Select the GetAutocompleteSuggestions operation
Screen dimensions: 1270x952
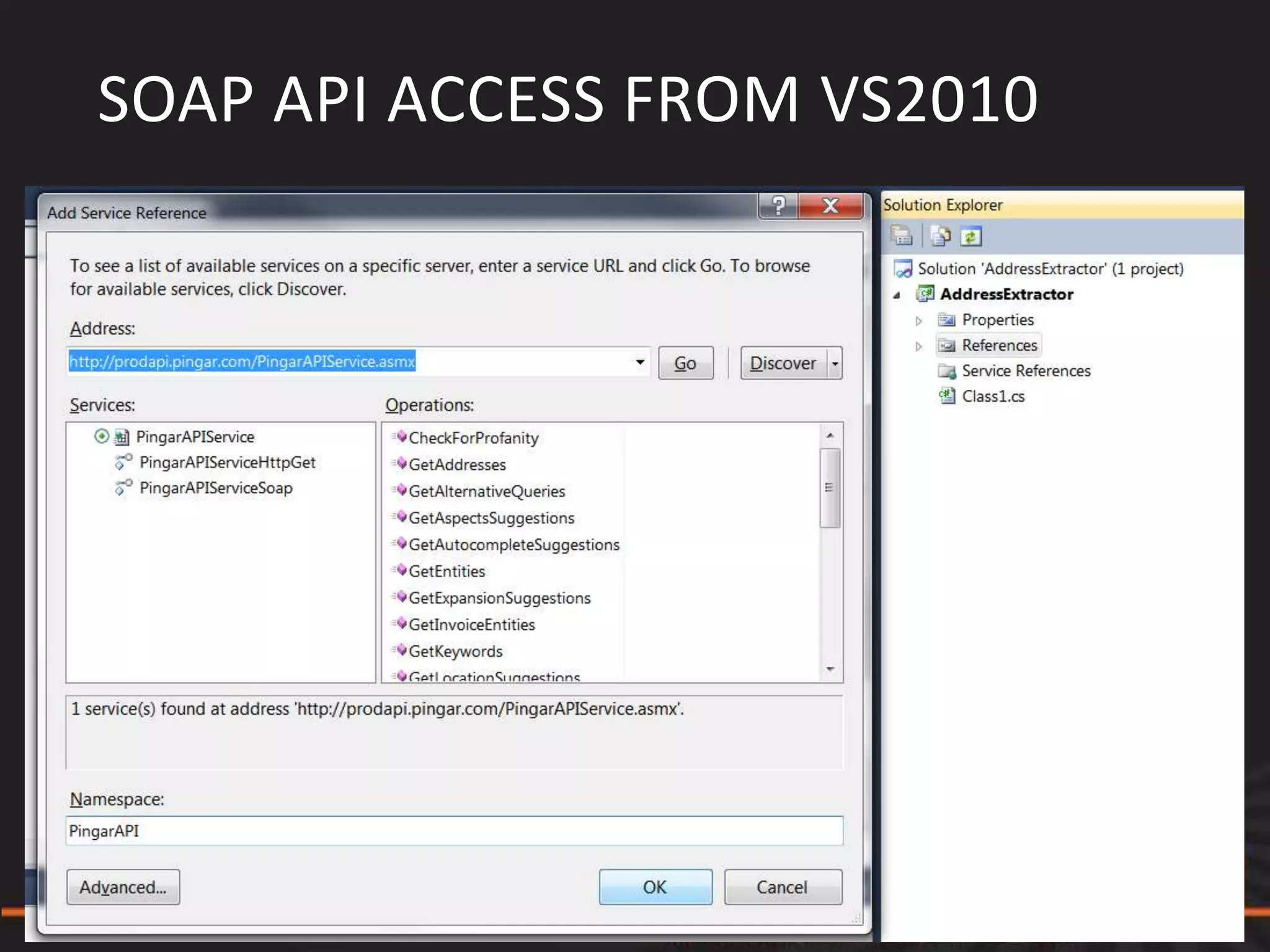(x=514, y=545)
